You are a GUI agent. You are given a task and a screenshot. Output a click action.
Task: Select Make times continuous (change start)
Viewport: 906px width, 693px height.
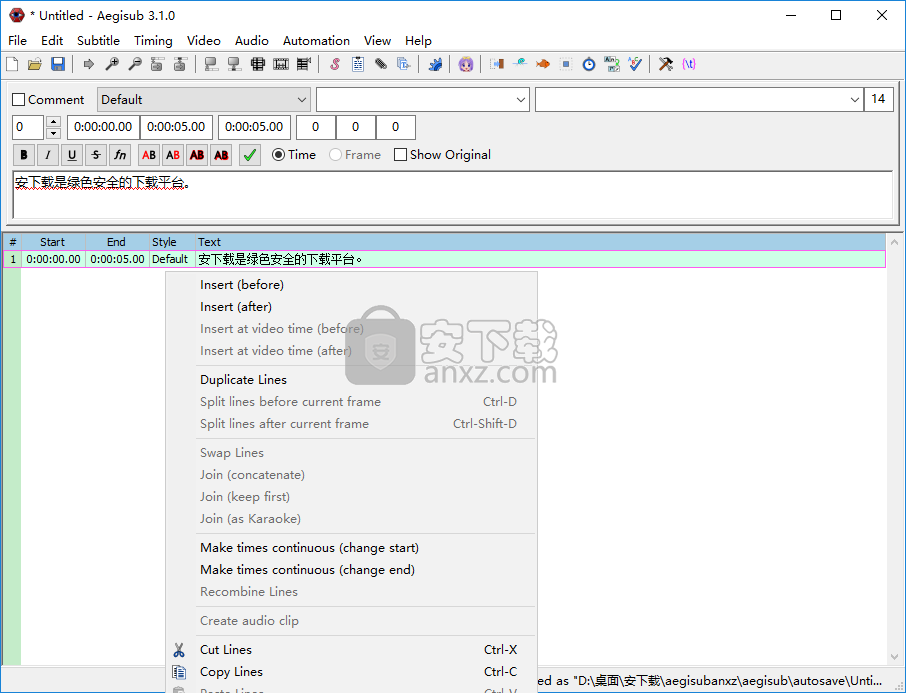pos(352,548)
